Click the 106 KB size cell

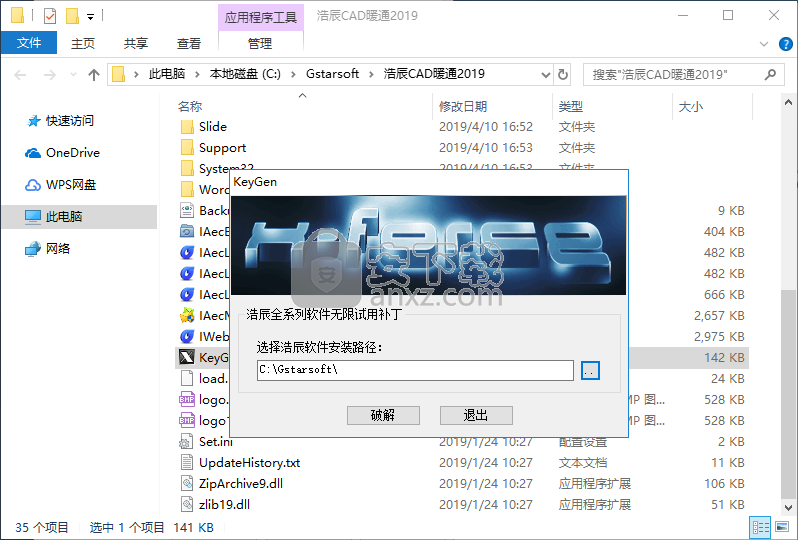tap(724, 484)
